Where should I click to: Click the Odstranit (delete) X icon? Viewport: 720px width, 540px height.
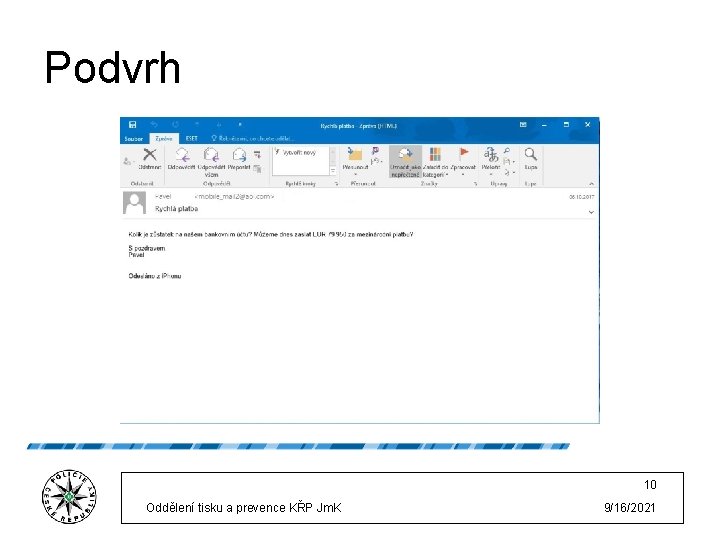tap(150, 155)
